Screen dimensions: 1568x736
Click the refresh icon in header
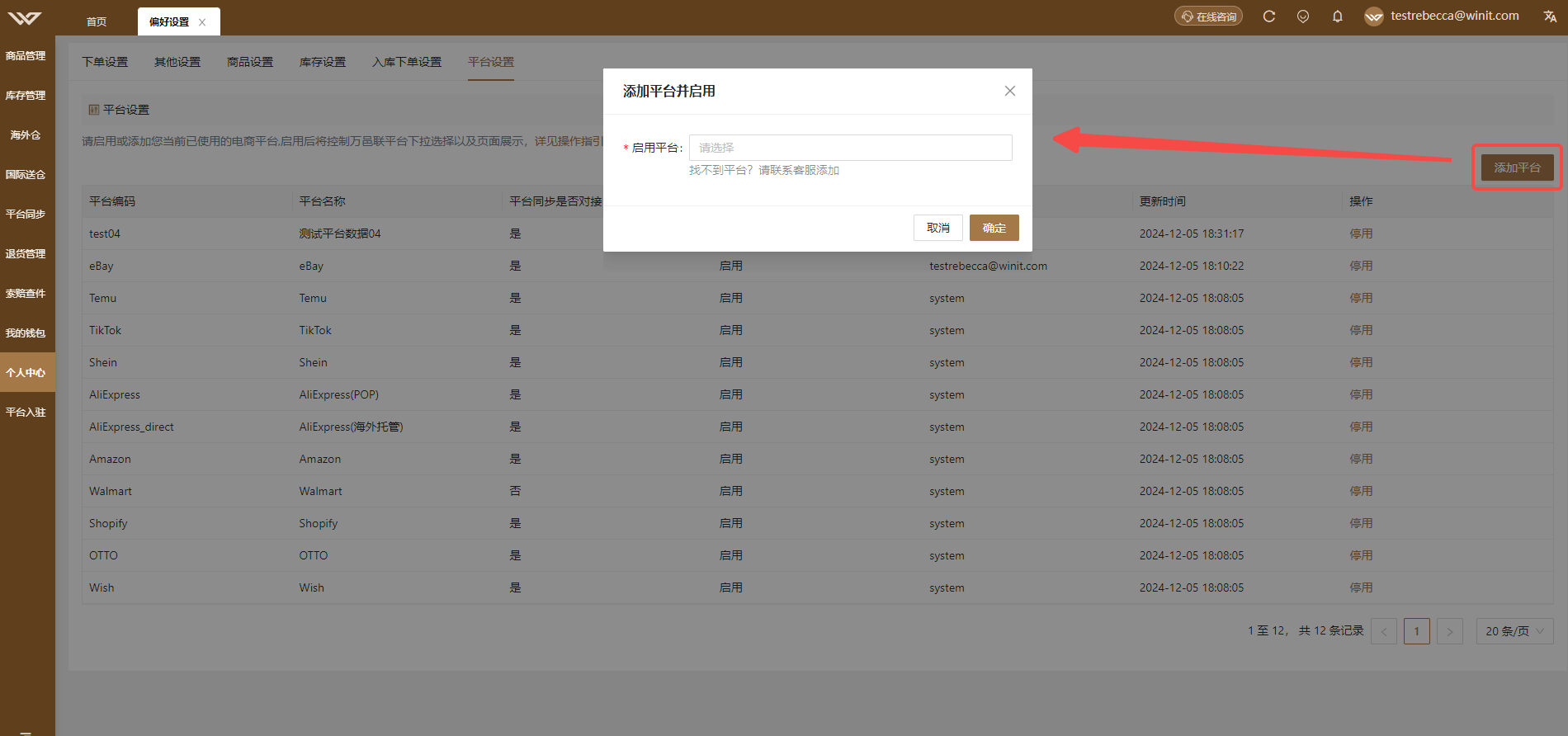pos(1269,17)
